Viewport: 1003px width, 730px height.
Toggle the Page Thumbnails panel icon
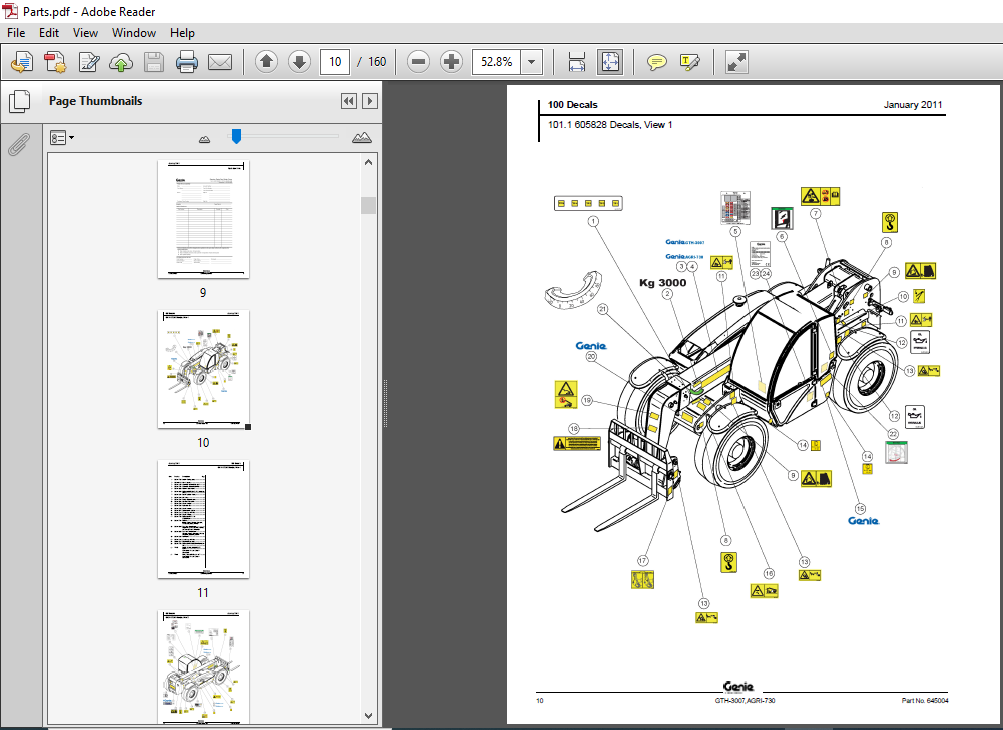[19, 101]
